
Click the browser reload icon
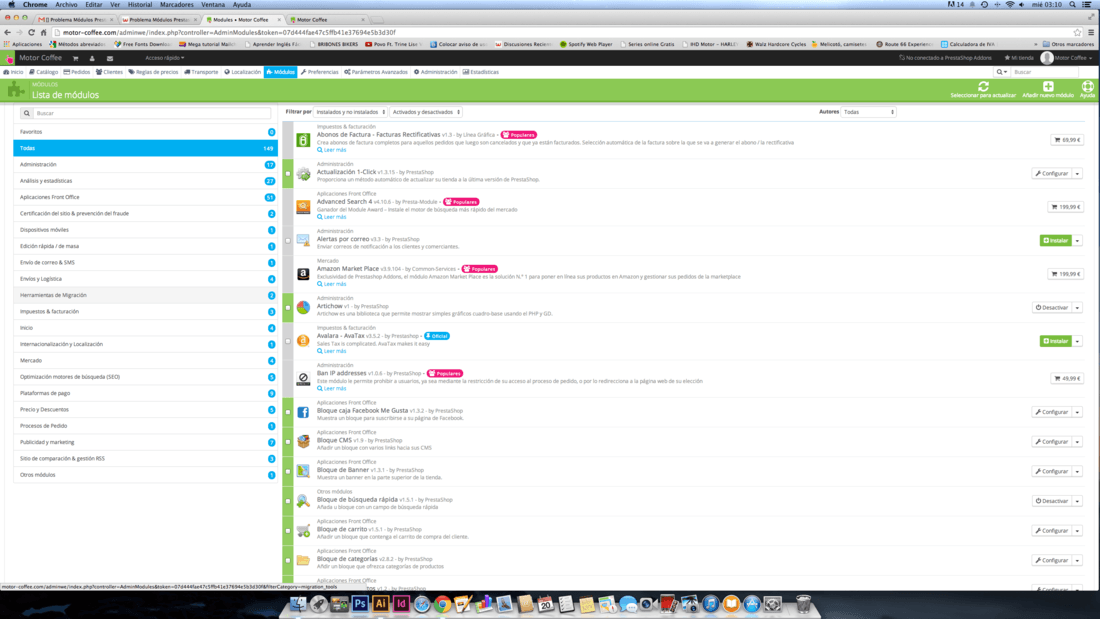[x=32, y=32]
